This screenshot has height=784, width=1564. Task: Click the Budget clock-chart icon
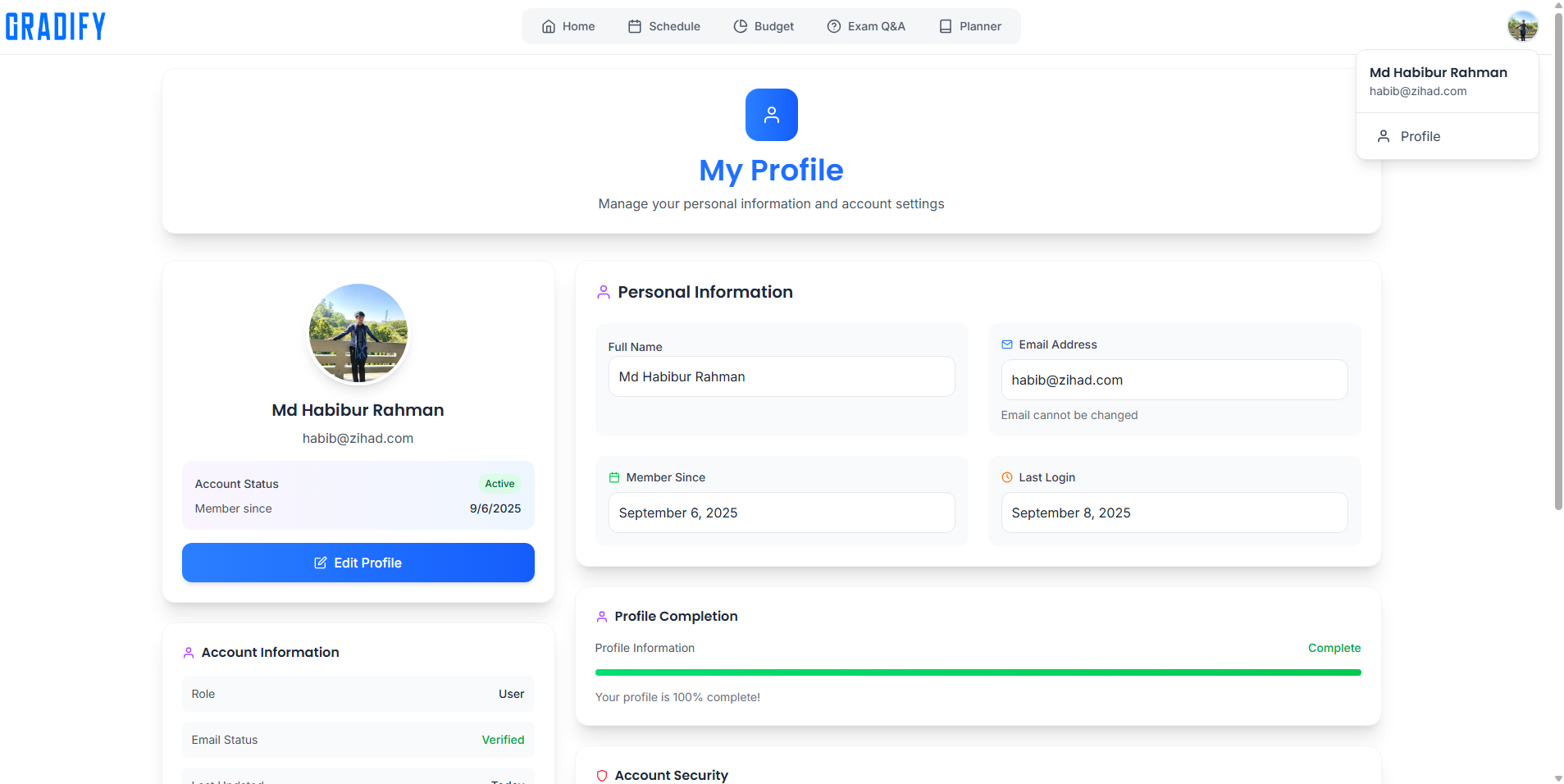click(740, 26)
